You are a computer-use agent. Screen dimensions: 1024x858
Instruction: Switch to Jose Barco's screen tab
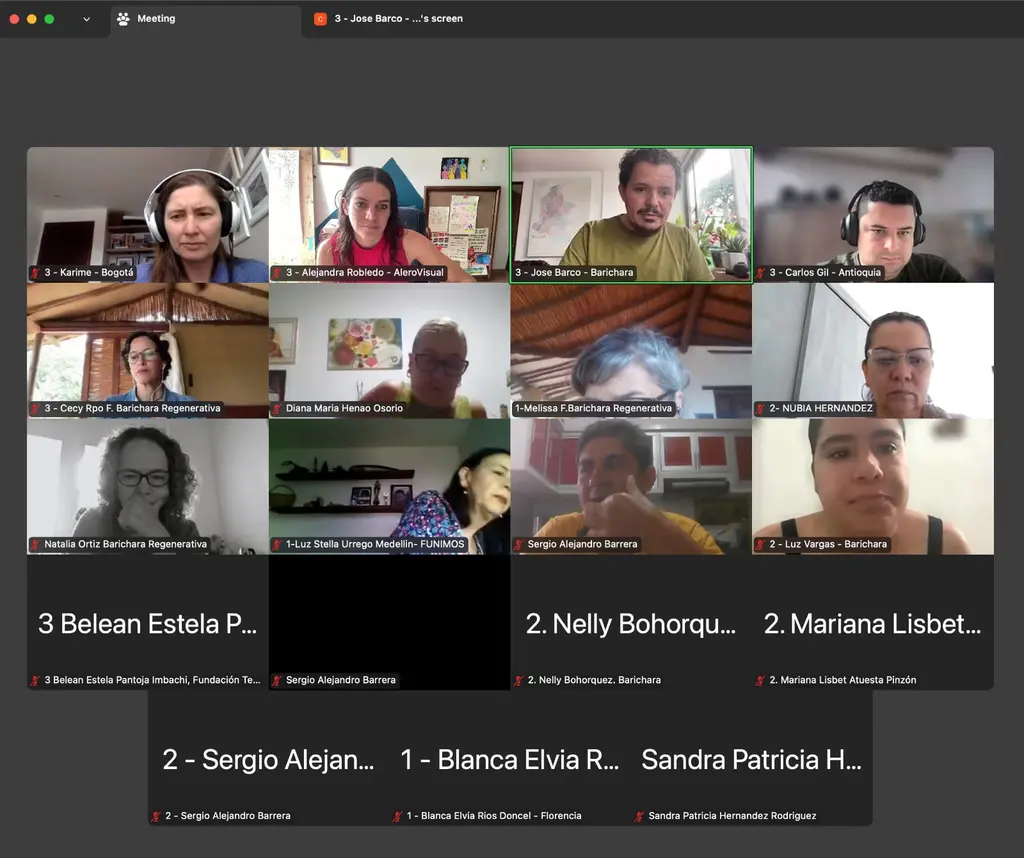pos(389,19)
